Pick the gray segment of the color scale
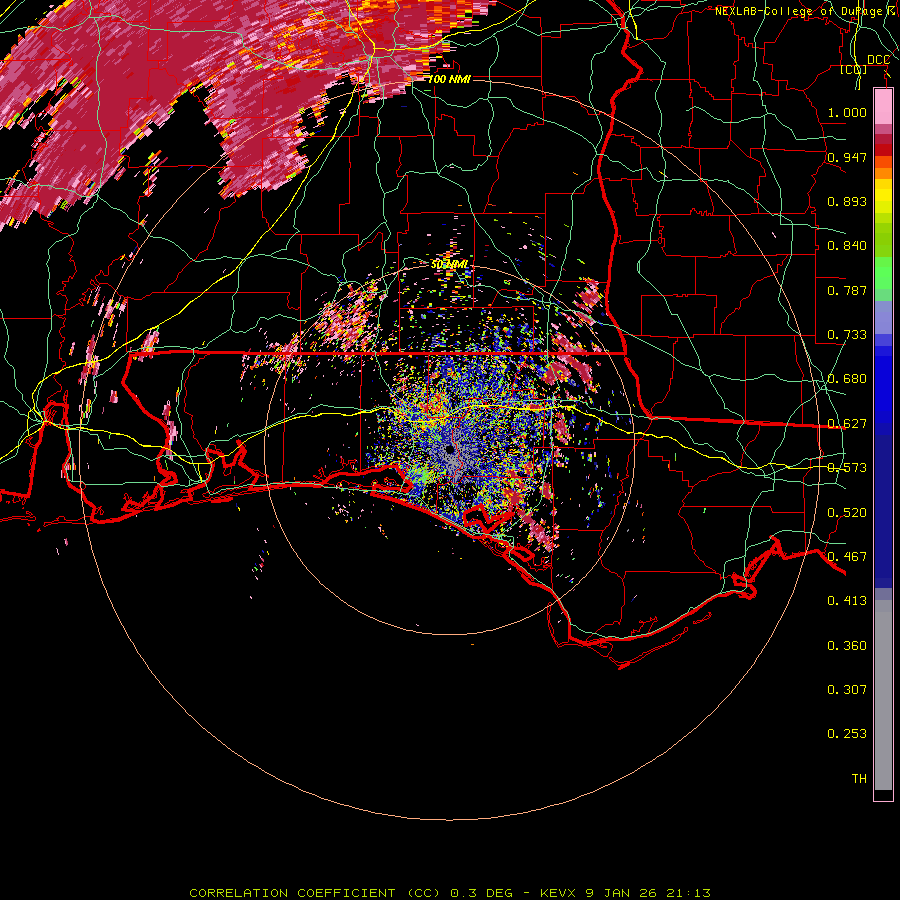 coord(883,695)
